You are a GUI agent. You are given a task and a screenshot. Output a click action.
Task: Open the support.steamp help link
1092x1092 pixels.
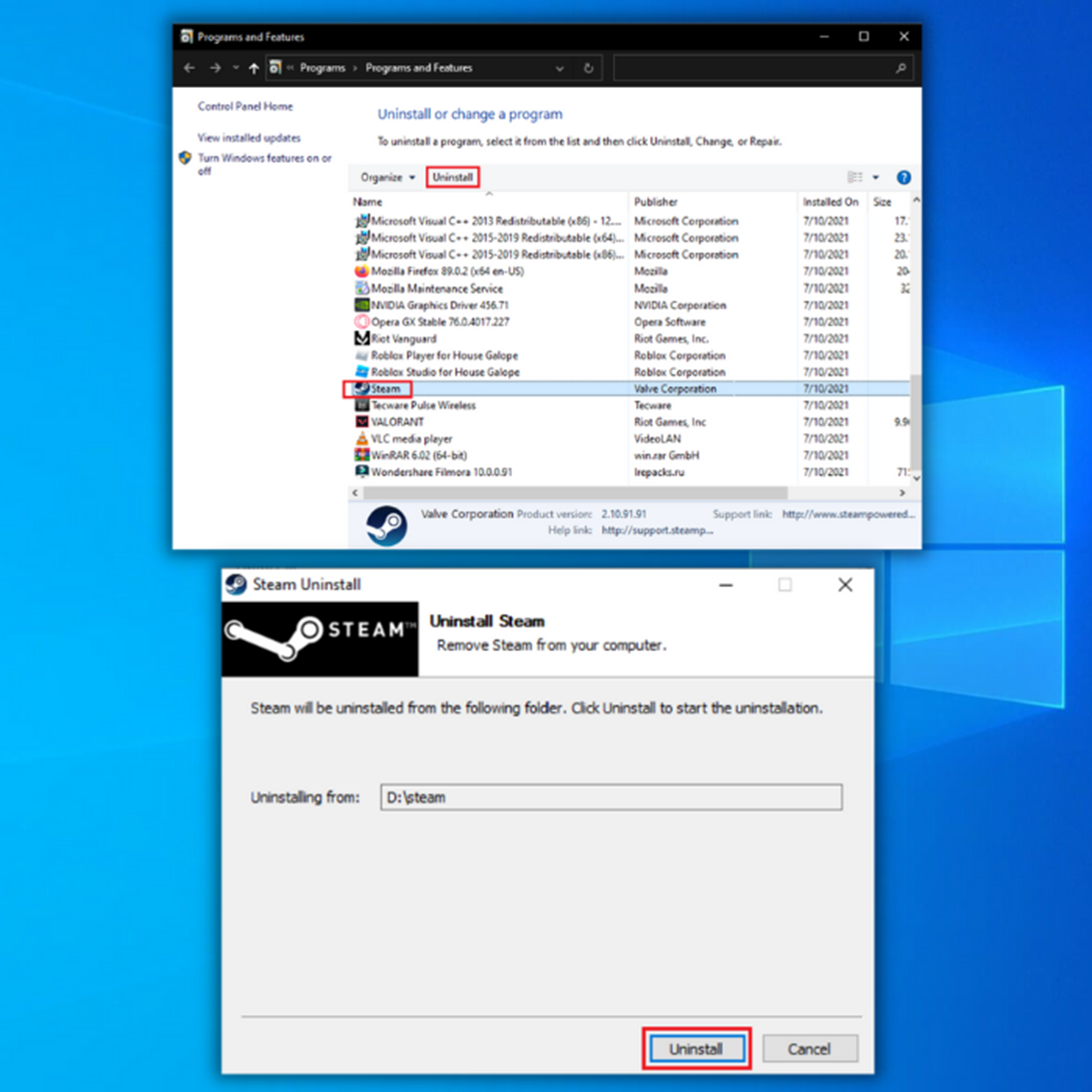point(658,530)
